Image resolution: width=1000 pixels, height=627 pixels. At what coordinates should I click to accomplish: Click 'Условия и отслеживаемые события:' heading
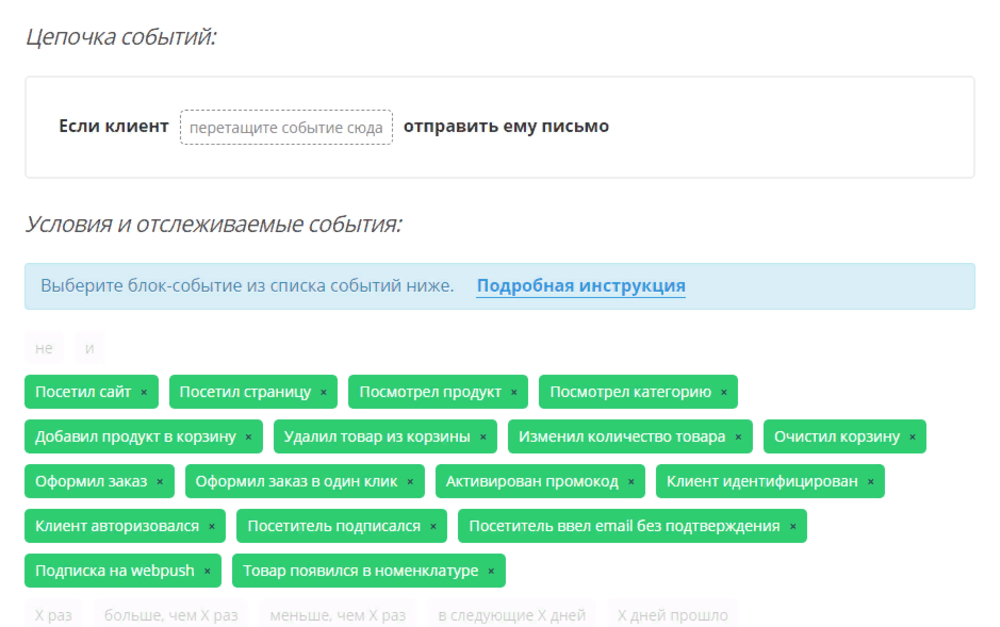pos(214,225)
